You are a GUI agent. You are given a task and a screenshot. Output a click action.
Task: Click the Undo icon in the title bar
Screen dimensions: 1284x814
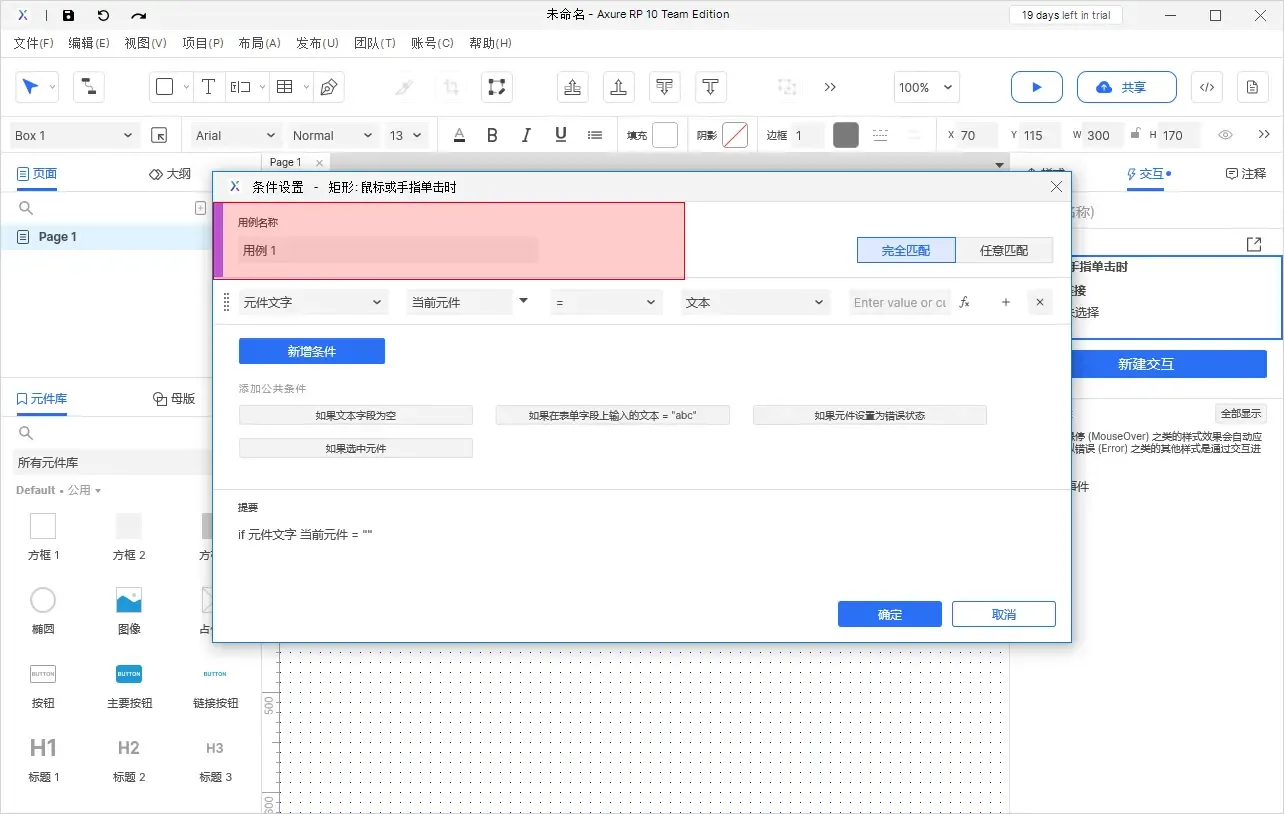click(x=103, y=15)
